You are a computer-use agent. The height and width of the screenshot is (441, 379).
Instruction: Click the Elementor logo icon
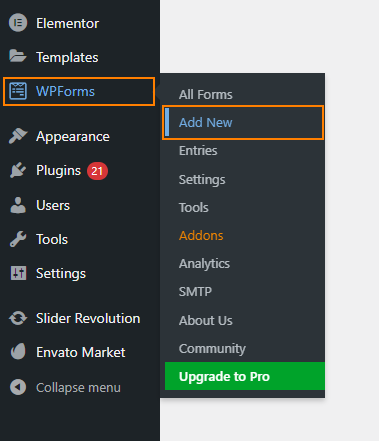(18, 23)
